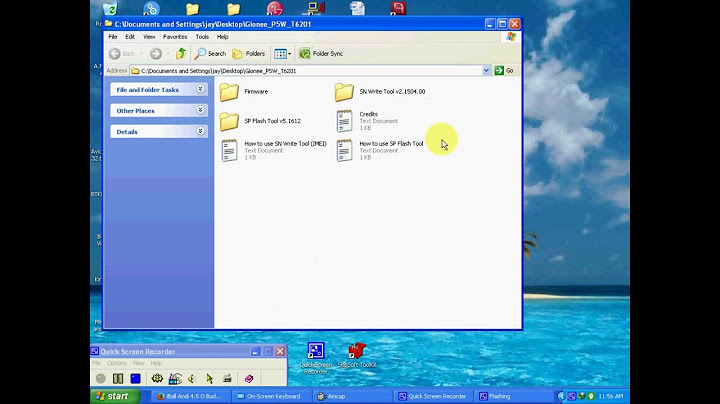Open Options menu in Quick Screen Recorder
The width and height of the screenshot is (720, 404).
117,363
